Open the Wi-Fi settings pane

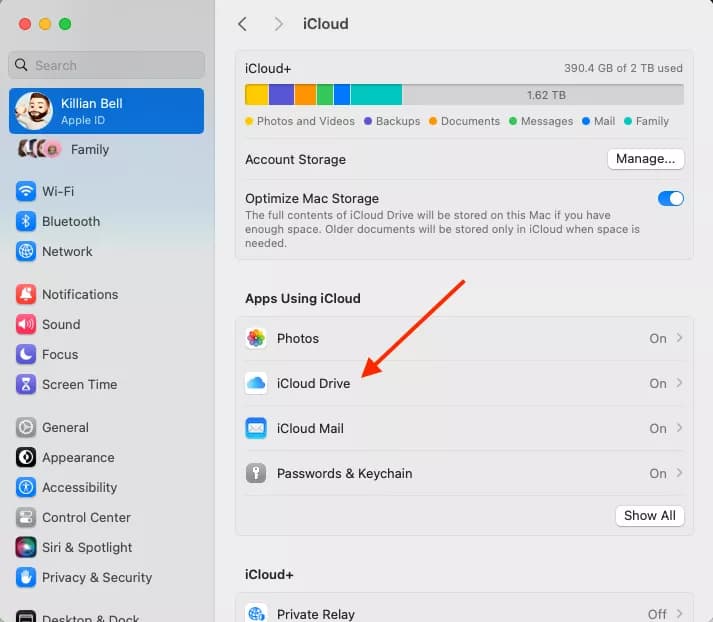(106, 191)
